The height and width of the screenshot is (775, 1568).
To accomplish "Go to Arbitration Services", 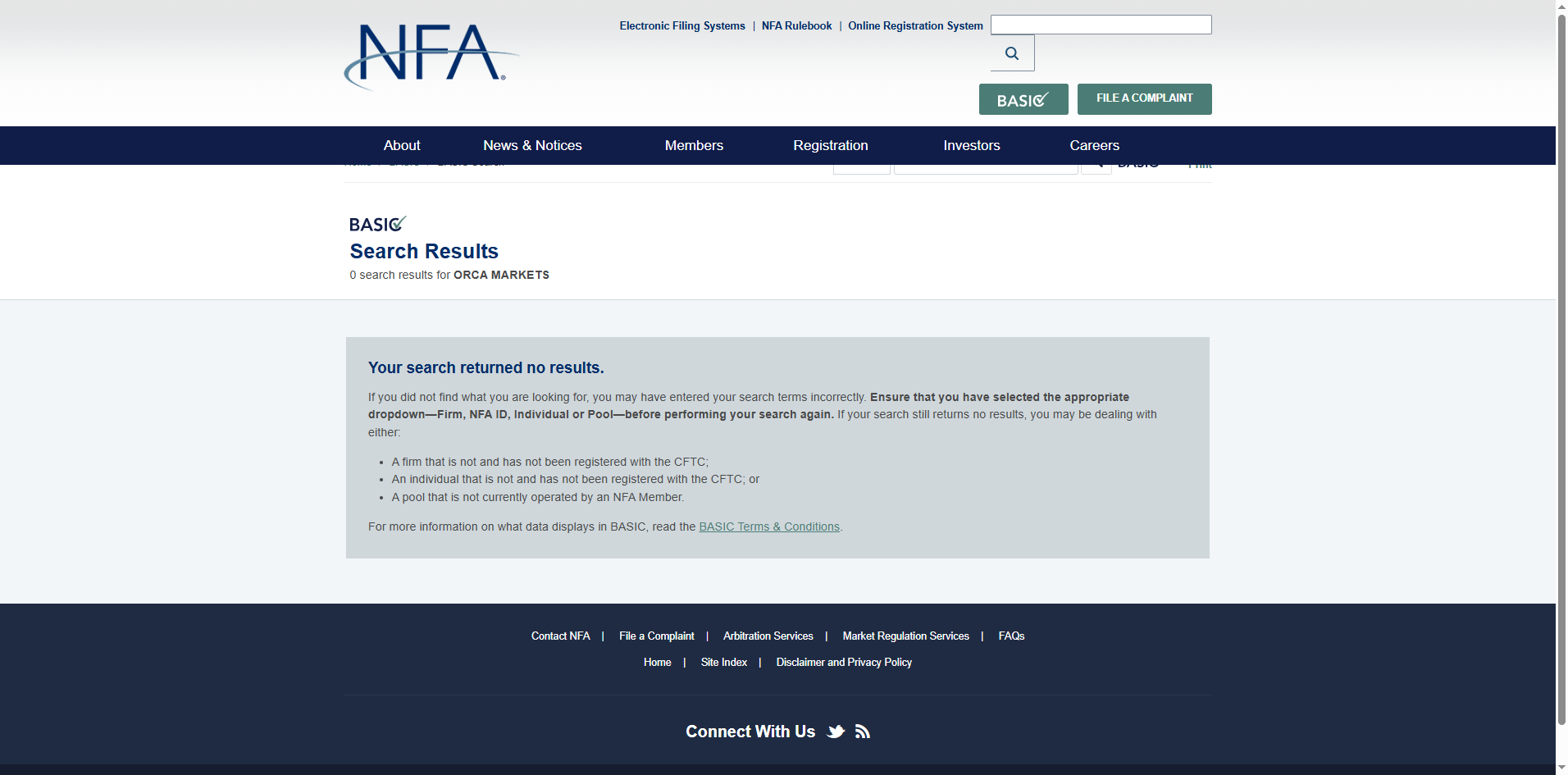I will [x=768, y=636].
